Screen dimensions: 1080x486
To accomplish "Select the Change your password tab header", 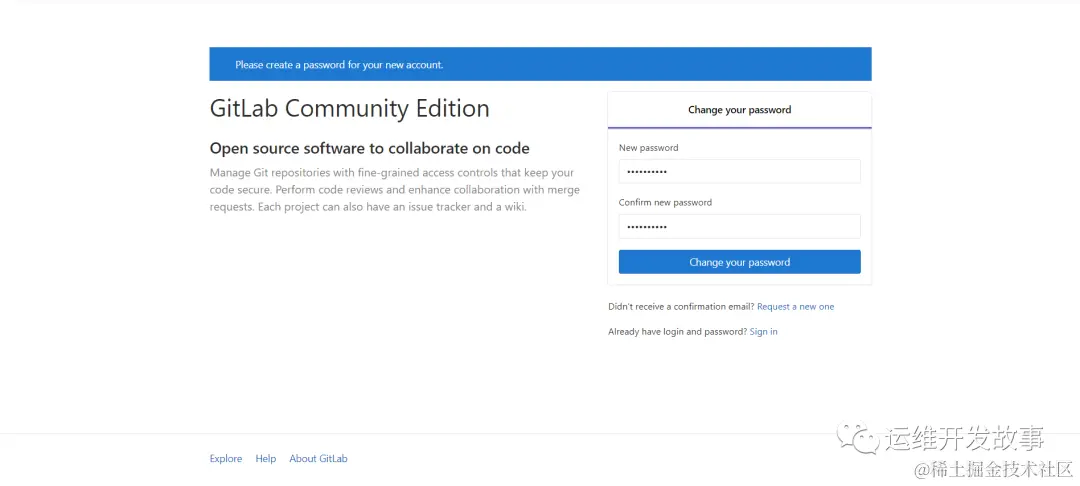I will [x=739, y=110].
